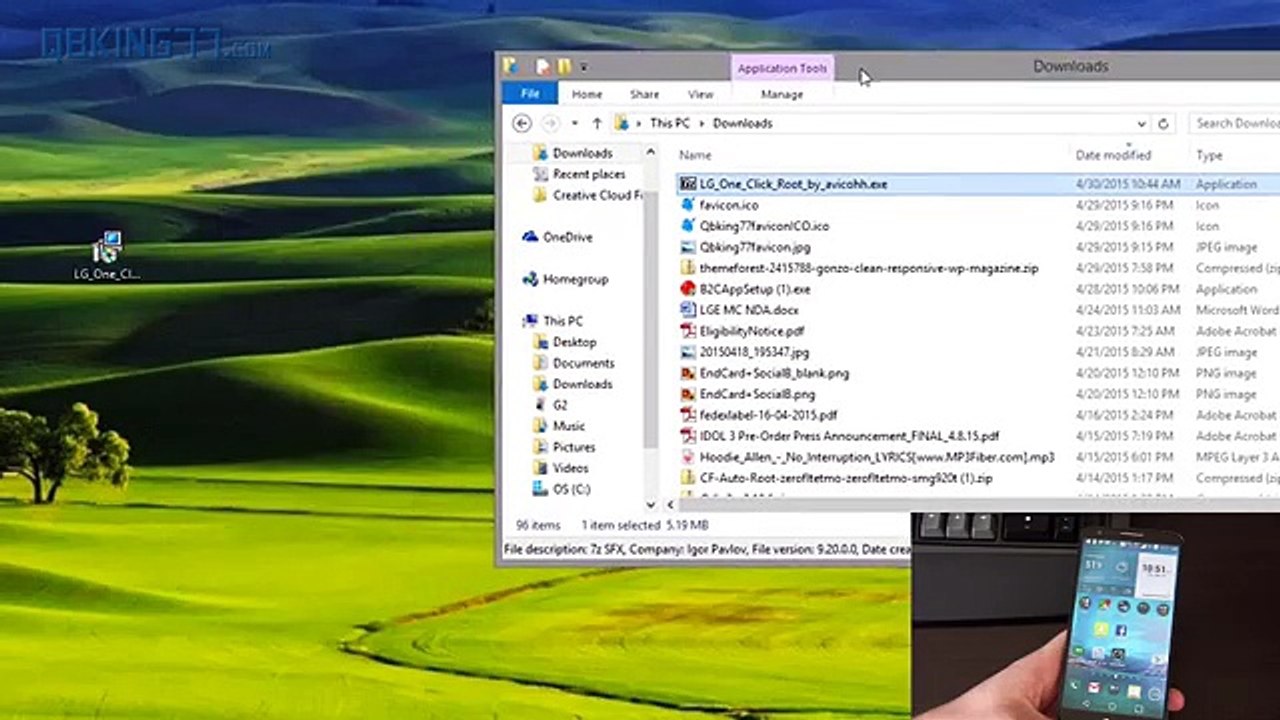Open Recent places in the navigation pane
1280x720 pixels.
click(579, 174)
